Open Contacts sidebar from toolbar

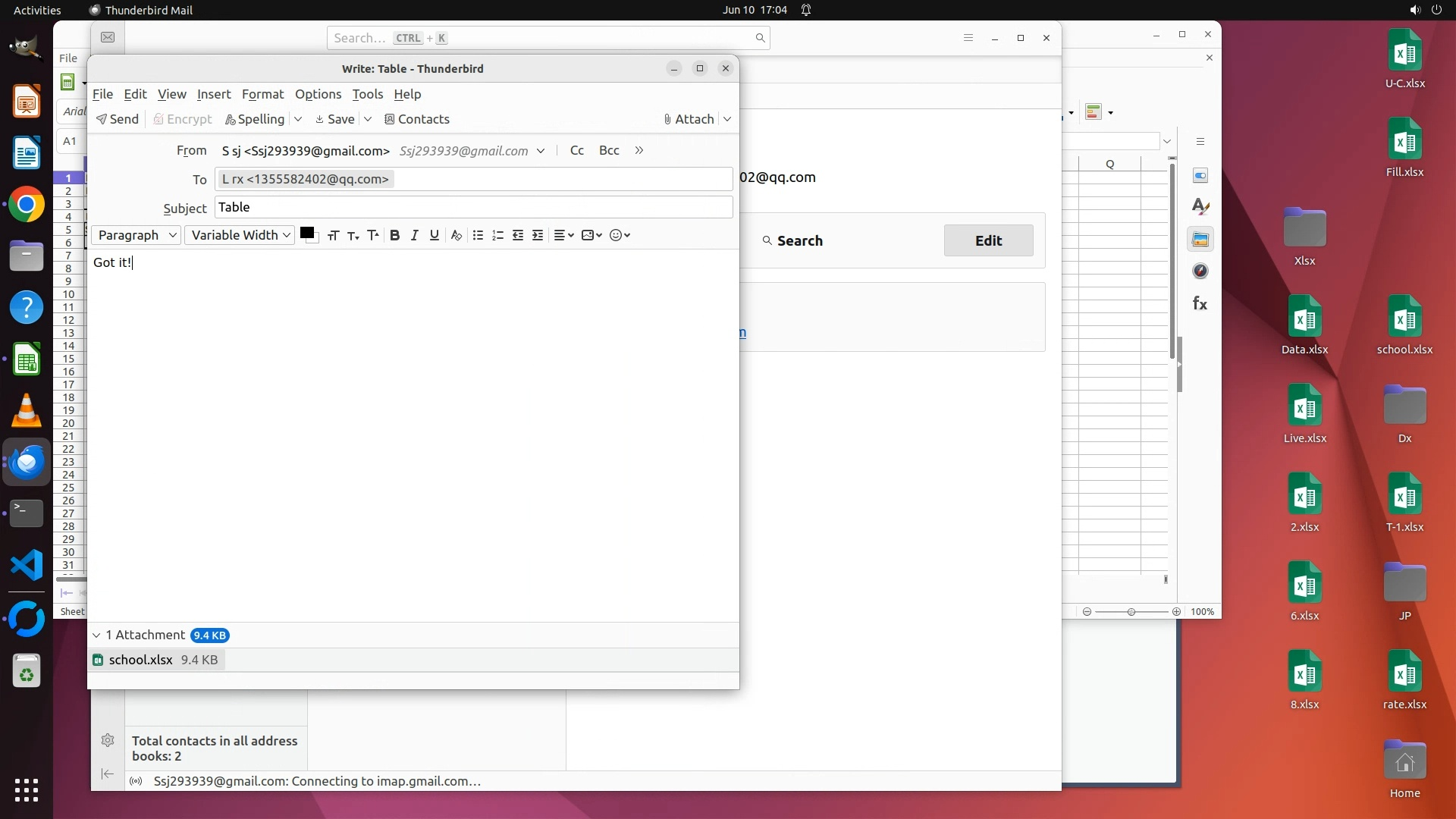click(x=416, y=119)
